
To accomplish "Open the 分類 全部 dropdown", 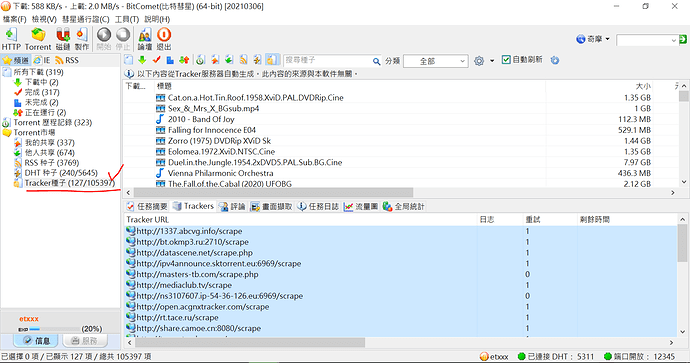I will pyautogui.click(x=436, y=61).
